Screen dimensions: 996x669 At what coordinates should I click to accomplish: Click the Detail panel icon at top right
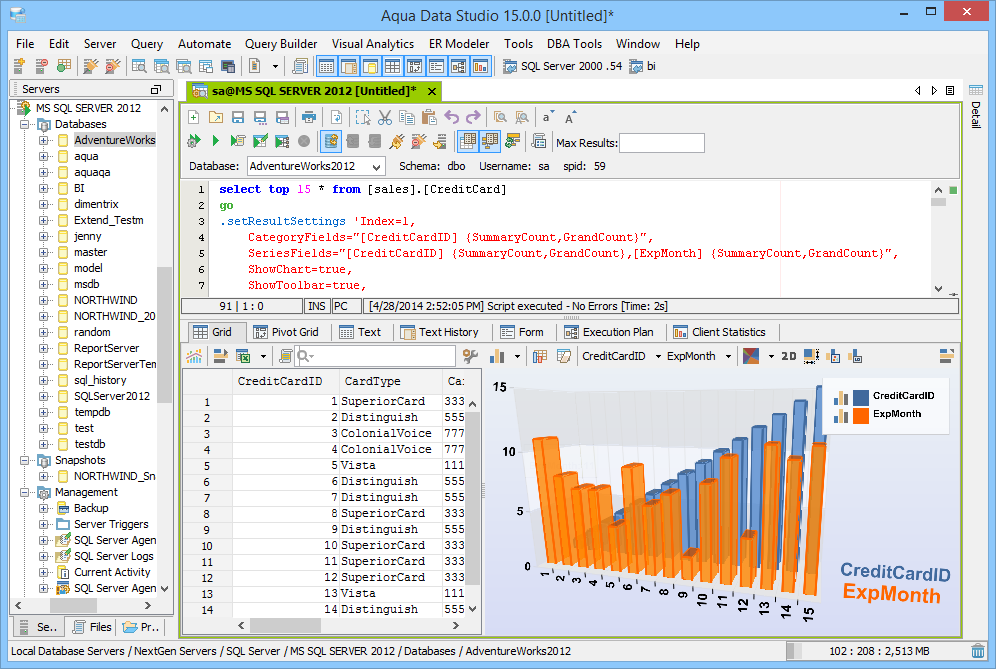point(976,90)
